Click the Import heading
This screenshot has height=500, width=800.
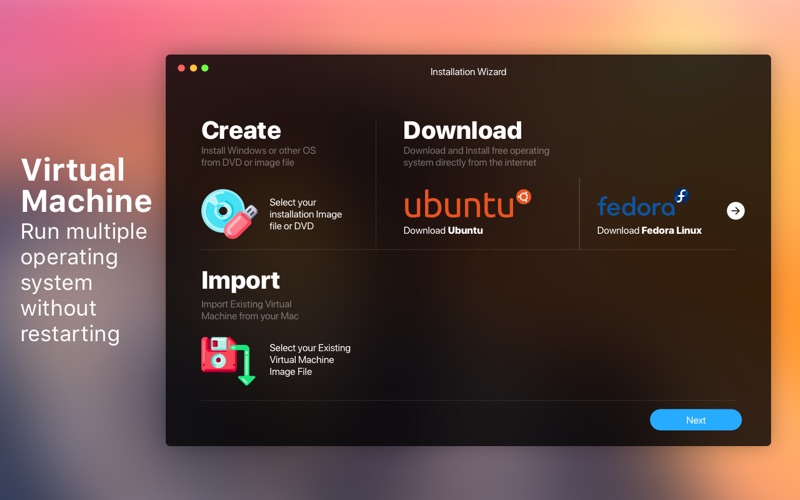pyautogui.click(x=240, y=281)
